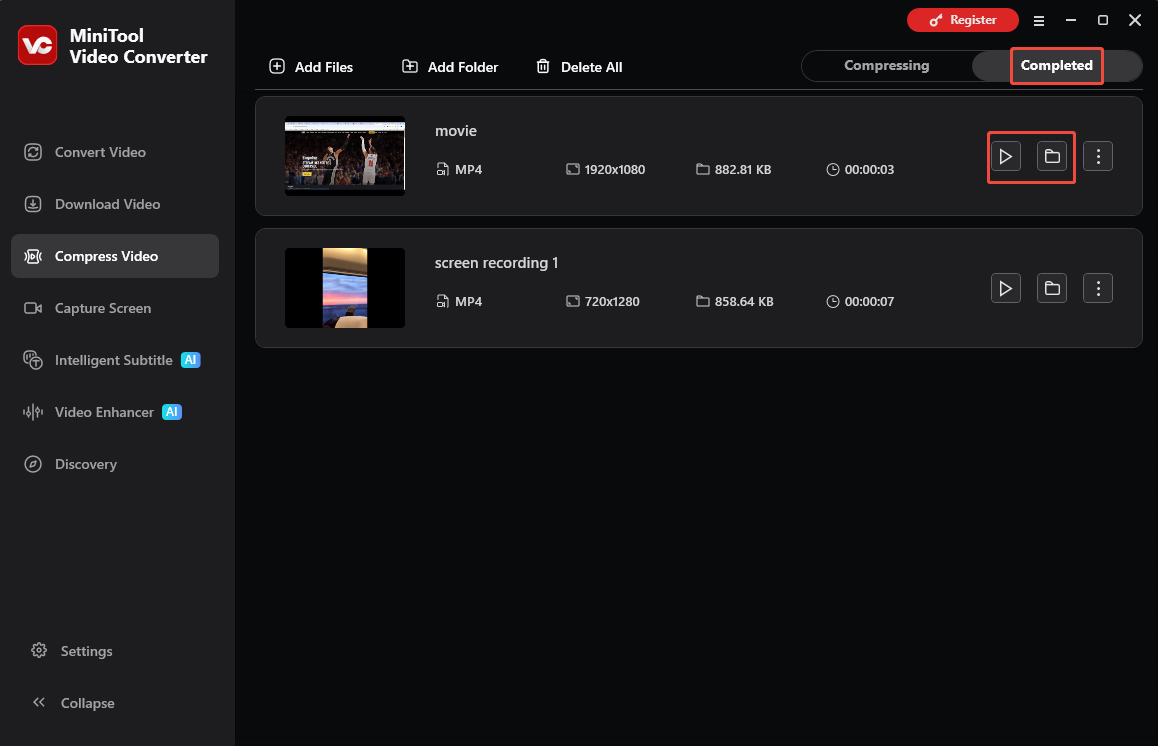Click the Add Folder icon
Image resolution: width=1158 pixels, height=746 pixels.
click(x=410, y=66)
